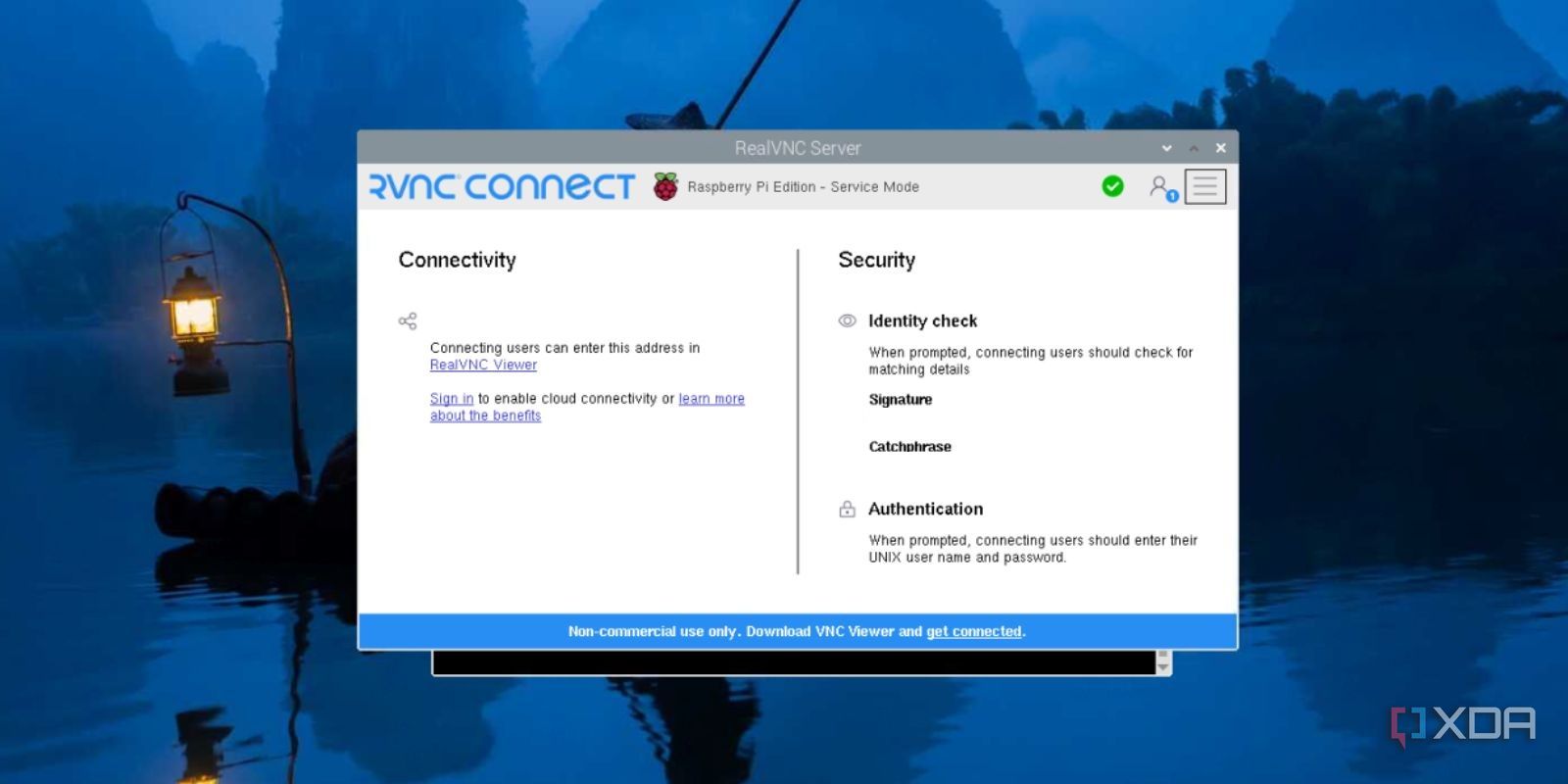The width and height of the screenshot is (1568, 784).
Task: Click the Sign in link
Action: 452,399
